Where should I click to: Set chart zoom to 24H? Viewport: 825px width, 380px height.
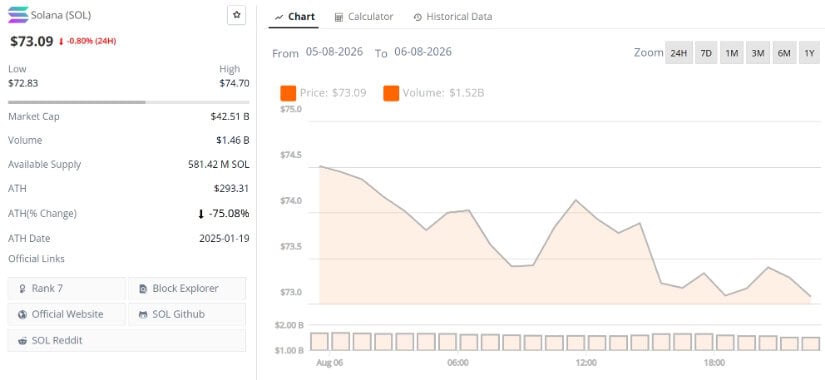[x=679, y=53]
